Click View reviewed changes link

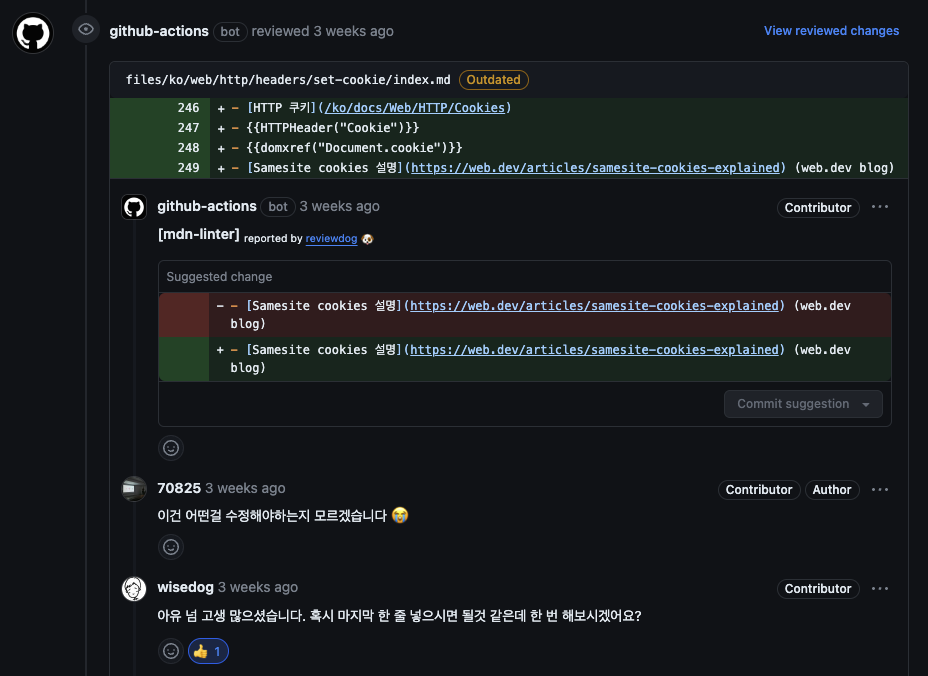[x=831, y=31]
